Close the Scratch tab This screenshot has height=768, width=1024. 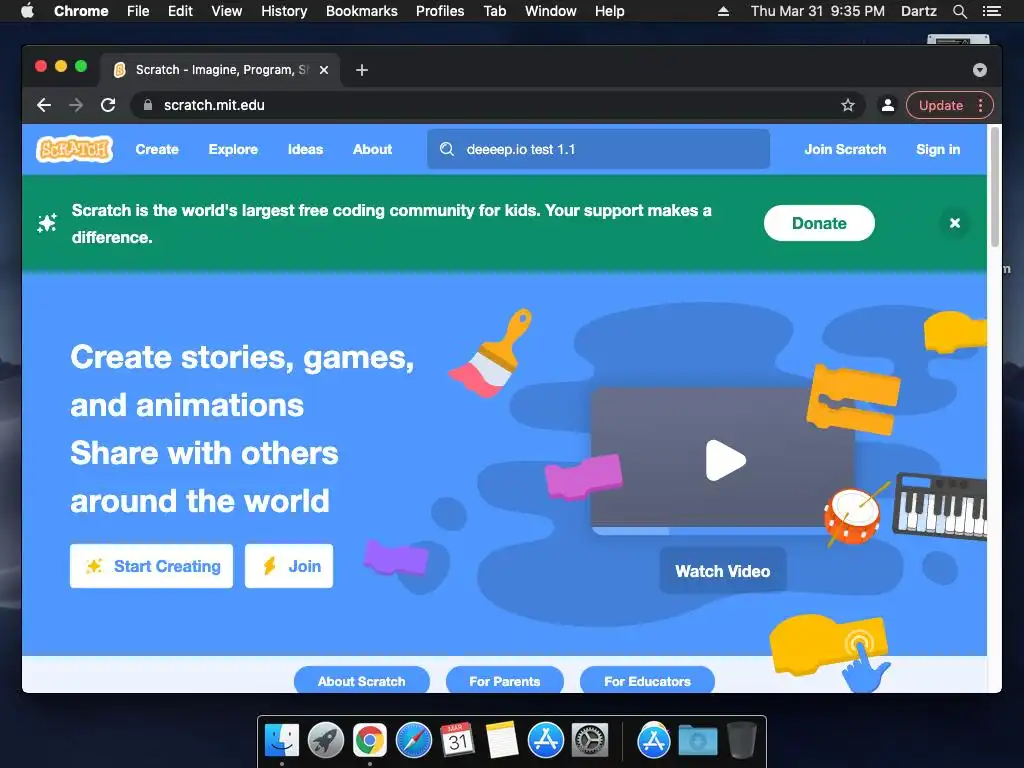[x=324, y=70]
